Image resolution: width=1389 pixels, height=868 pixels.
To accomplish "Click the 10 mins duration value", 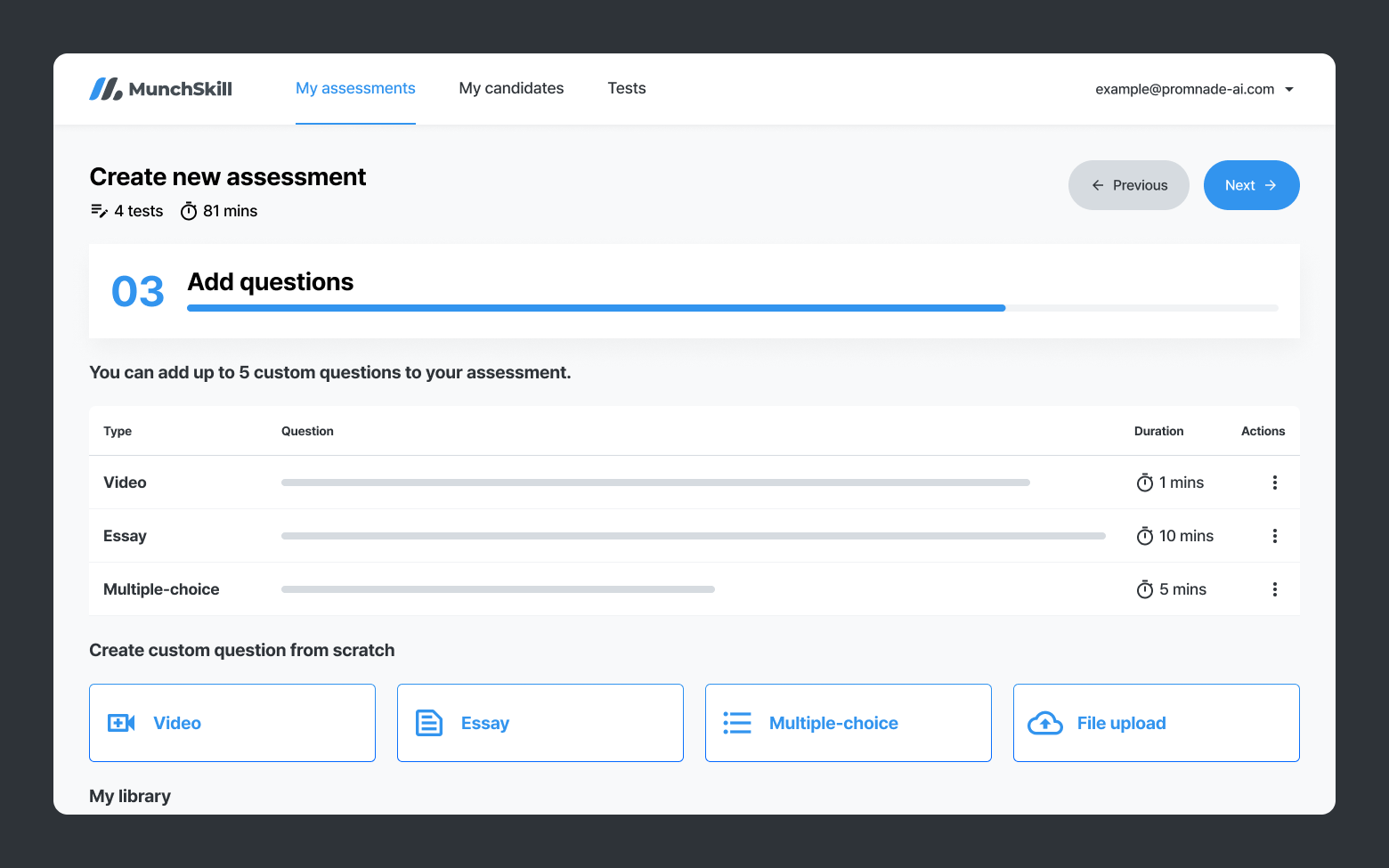I will click(1186, 536).
